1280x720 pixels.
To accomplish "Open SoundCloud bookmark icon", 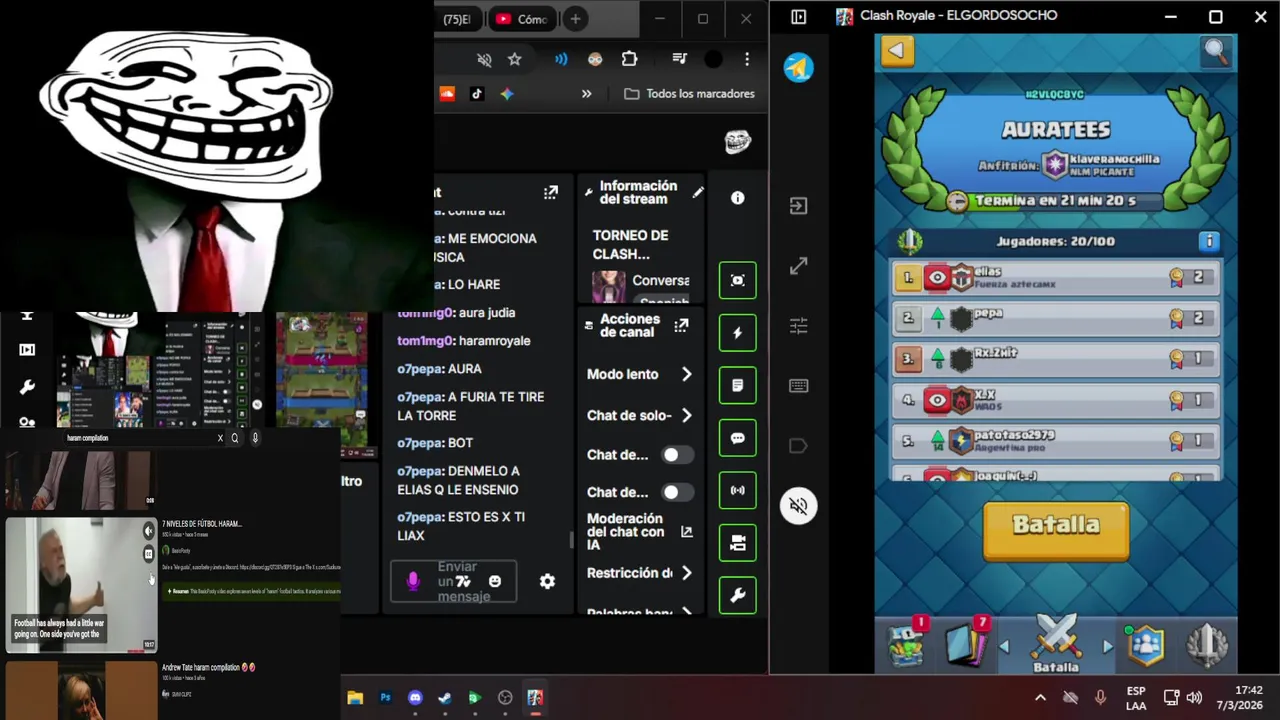I will coord(447,93).
